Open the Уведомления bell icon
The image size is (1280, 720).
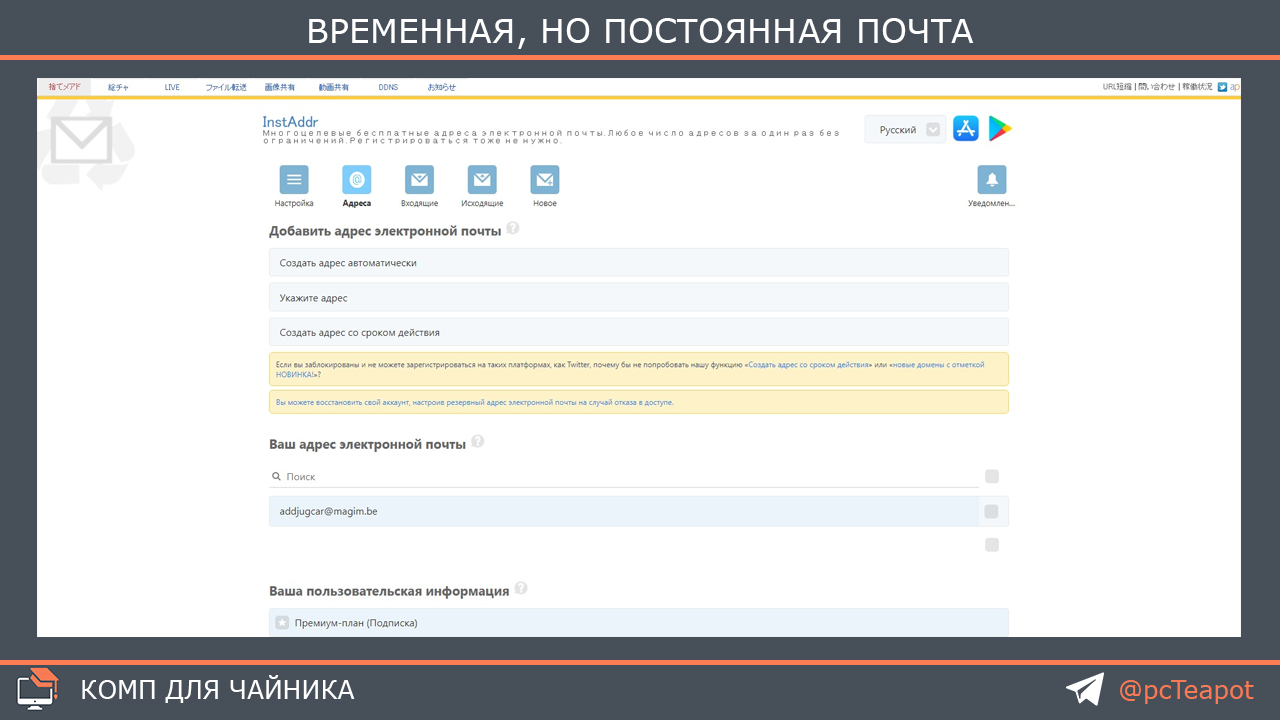point(992,180)
